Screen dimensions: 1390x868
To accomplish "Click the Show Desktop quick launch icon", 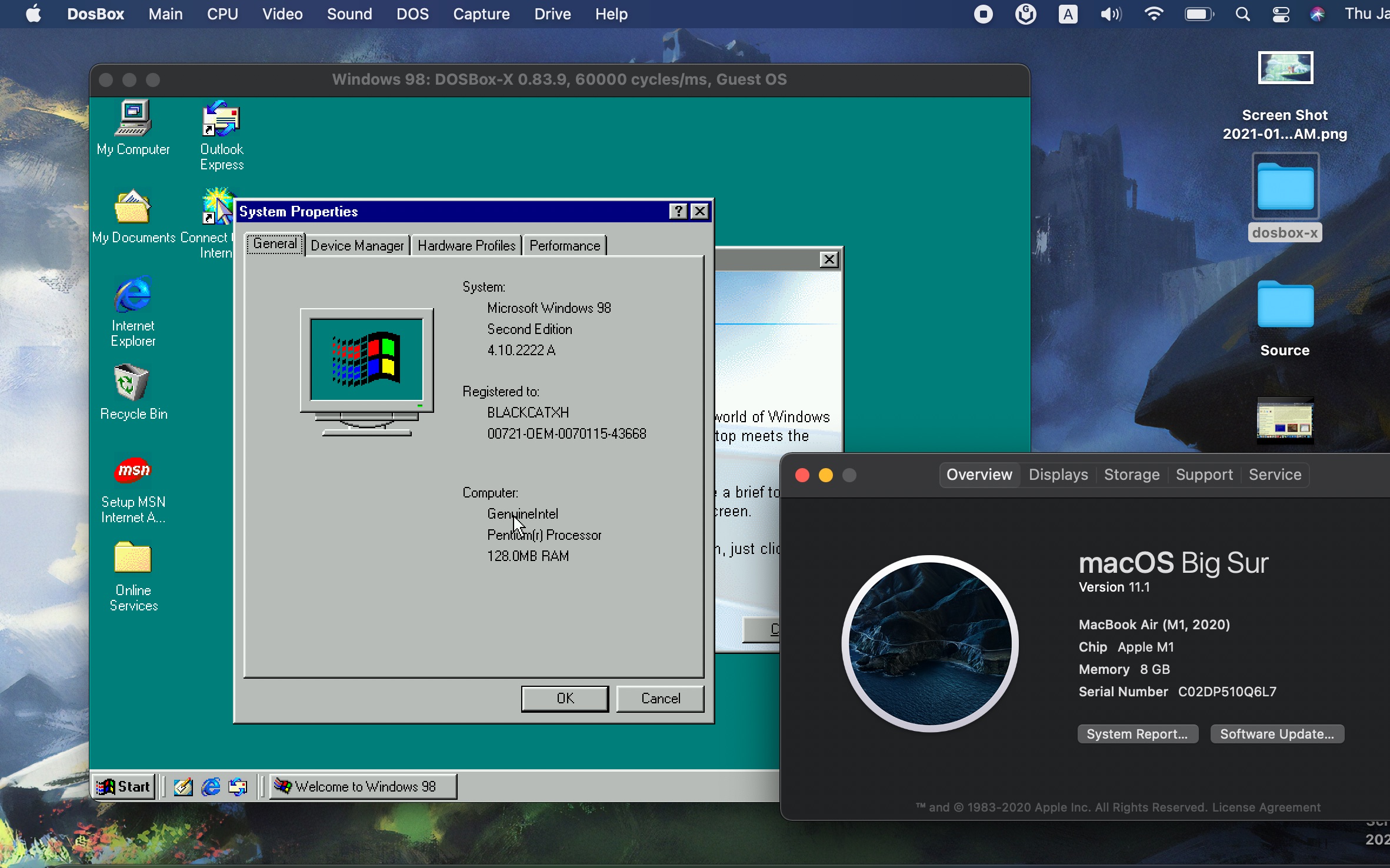I will [x=183, y=787].
